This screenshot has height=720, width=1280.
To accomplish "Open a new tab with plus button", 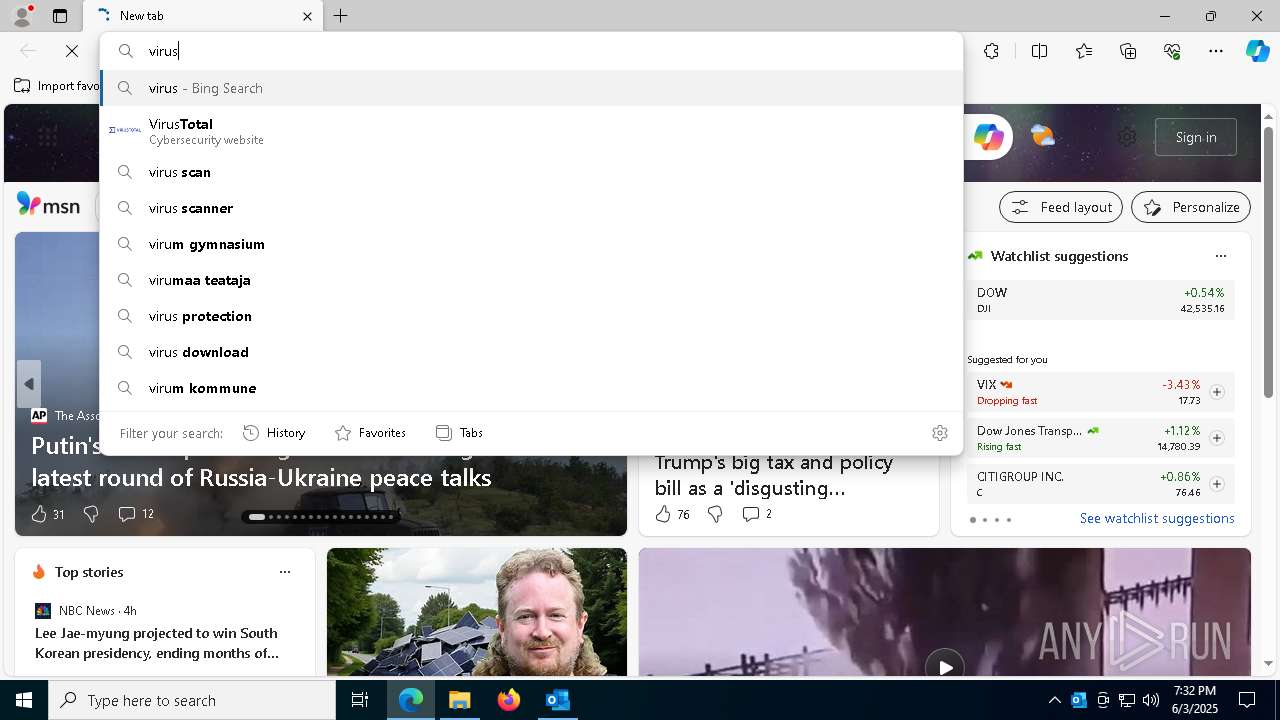I will click(341, 16).
